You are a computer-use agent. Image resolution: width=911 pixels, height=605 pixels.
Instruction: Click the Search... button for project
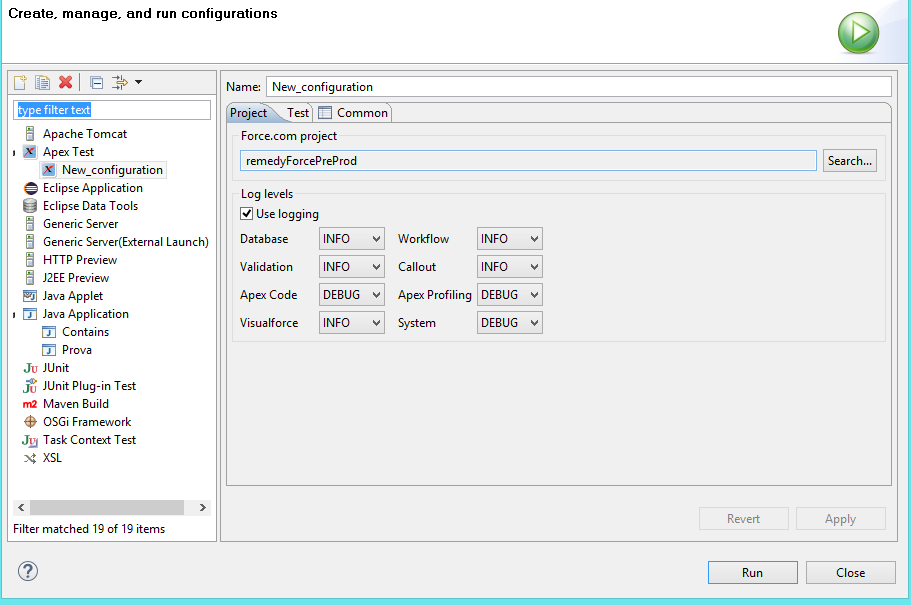pos(849,160)
